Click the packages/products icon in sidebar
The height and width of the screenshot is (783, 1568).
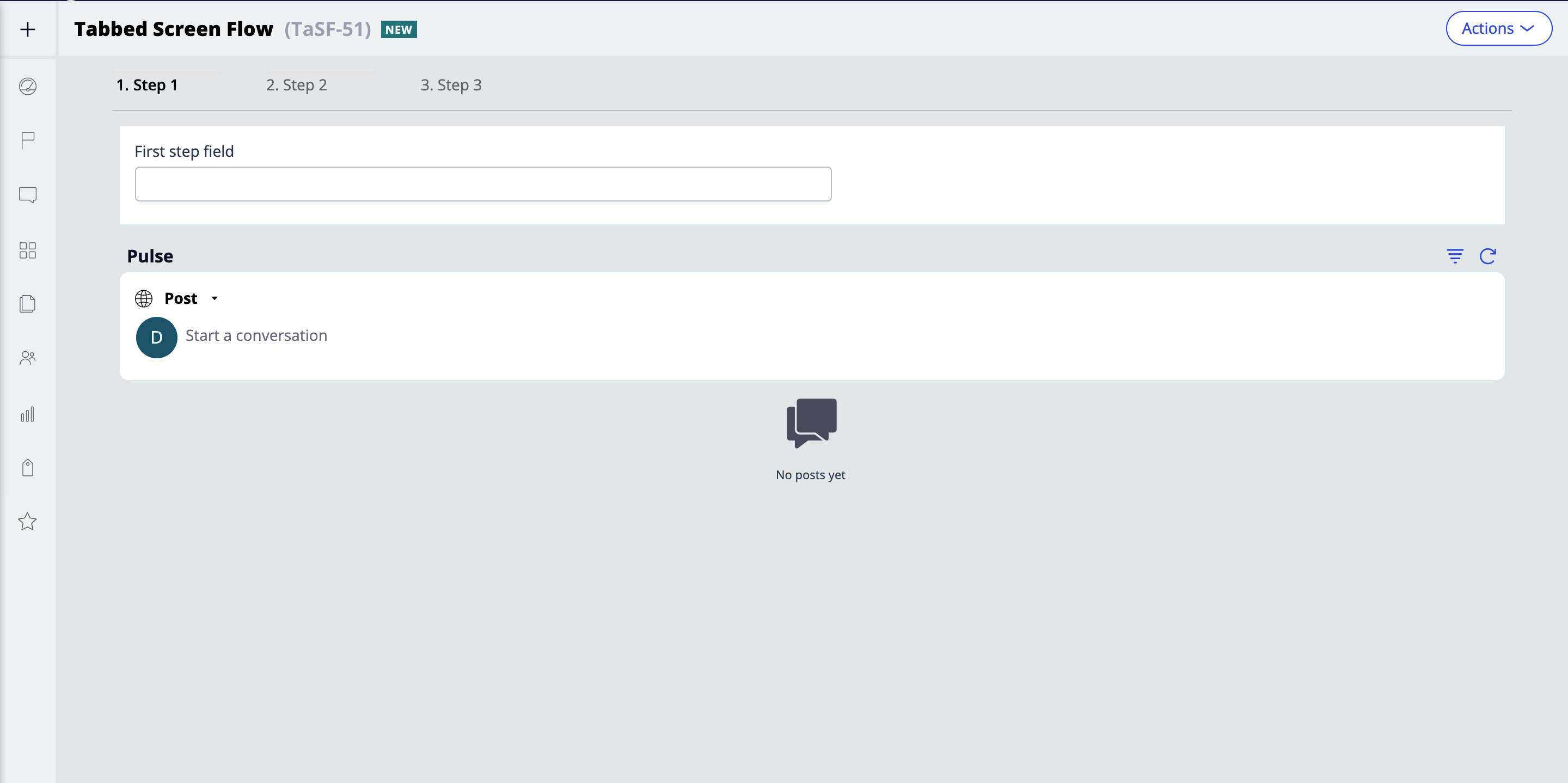tap(27, 467)
